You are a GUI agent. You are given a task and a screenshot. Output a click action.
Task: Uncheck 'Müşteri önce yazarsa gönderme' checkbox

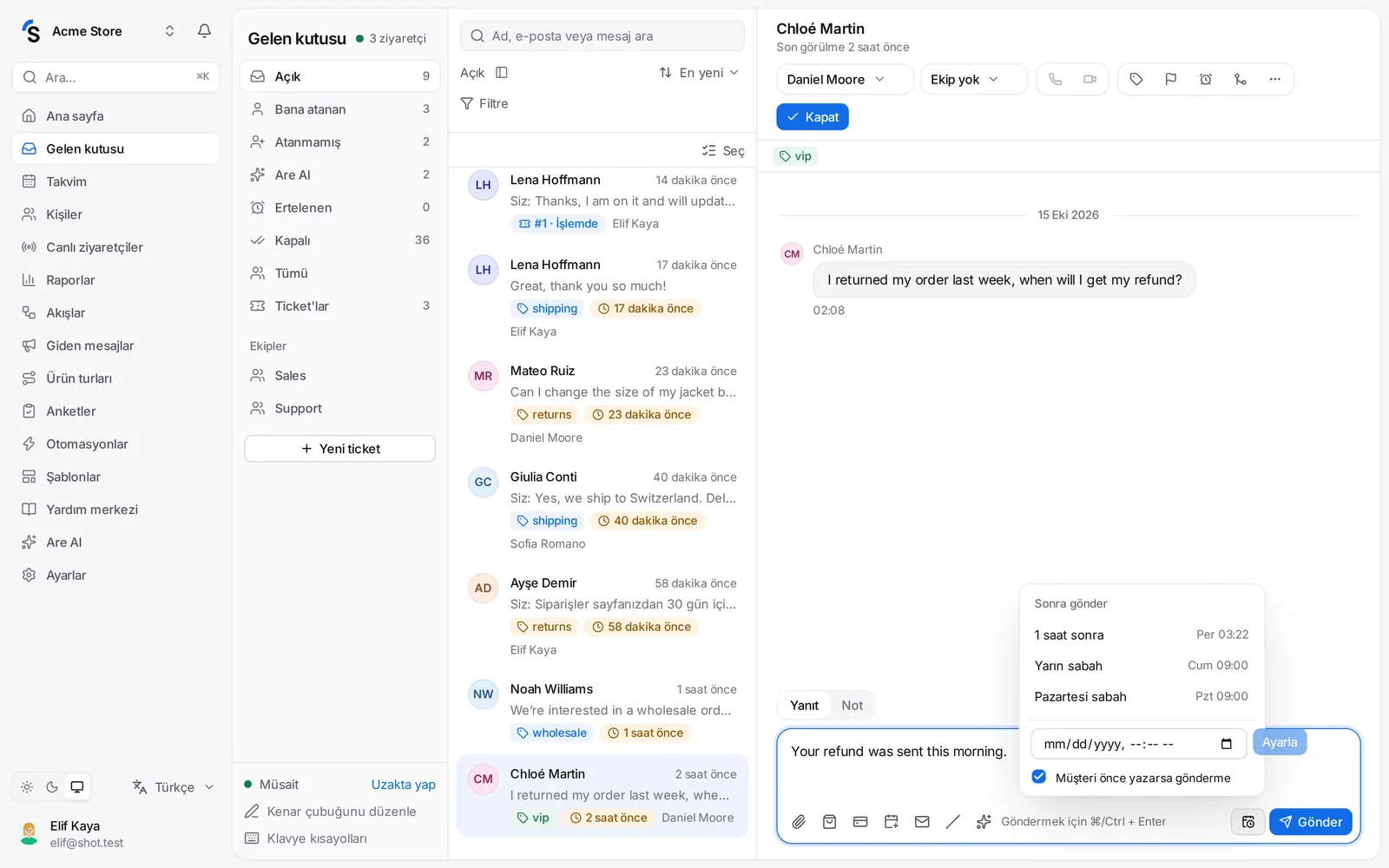1038,777
